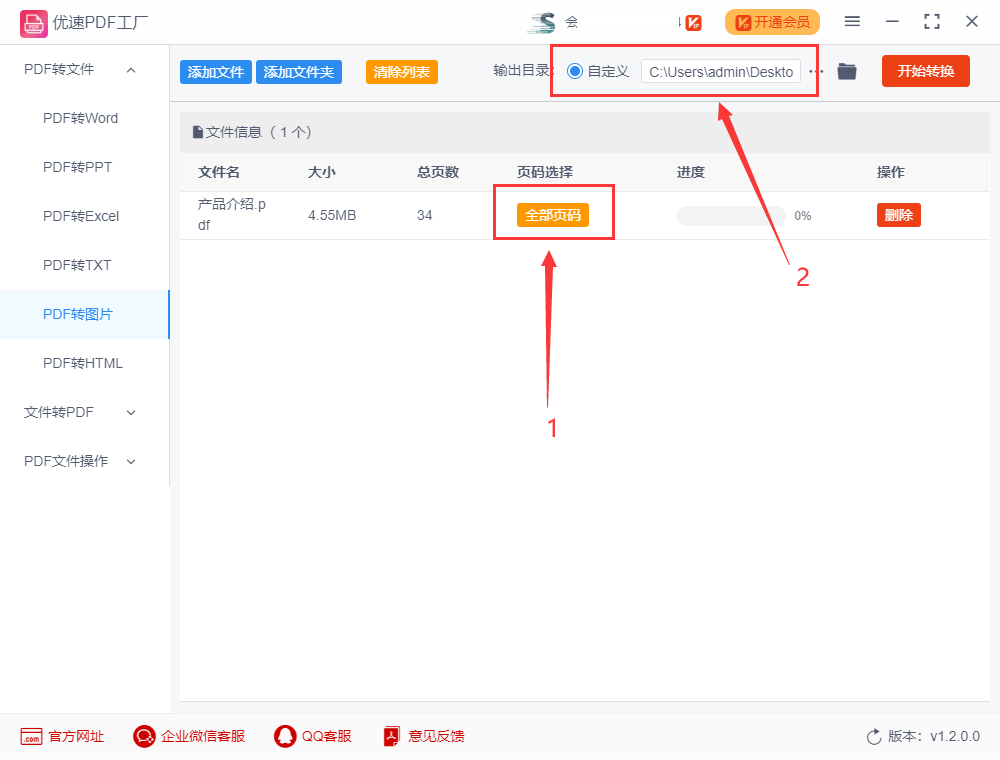Viewport: 1000px width, 760px height.
Task: Click the 优速PDF工厂 app logo icon
Action: tap(33, 24)
